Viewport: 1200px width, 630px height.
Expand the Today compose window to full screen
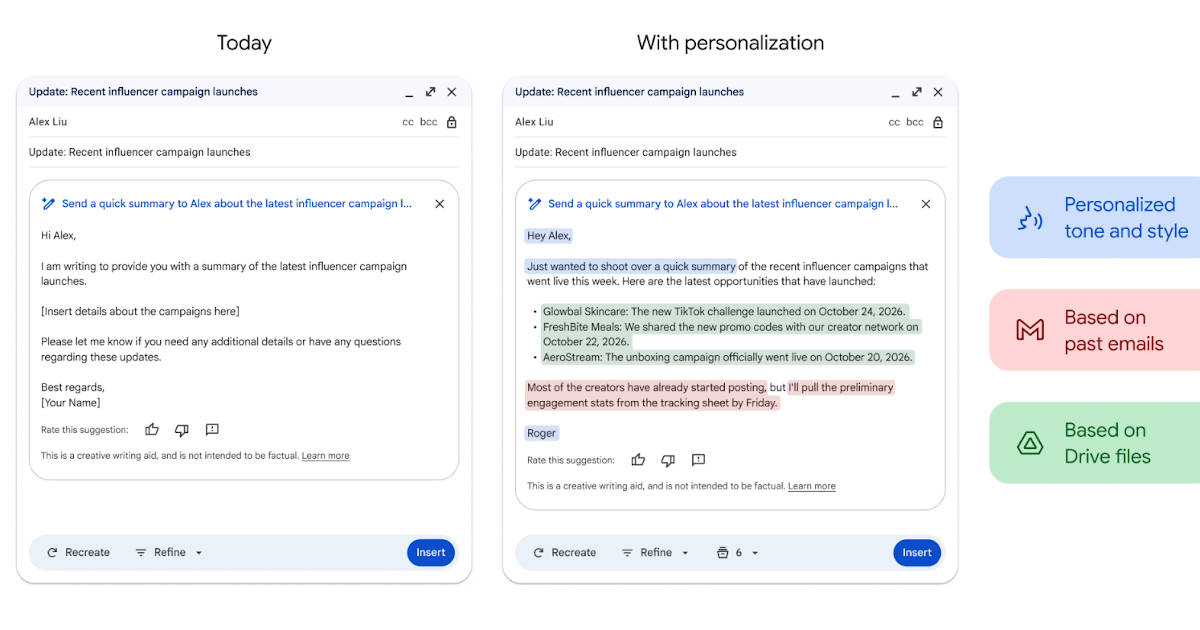pyautogui.click(x=430, y=92)
